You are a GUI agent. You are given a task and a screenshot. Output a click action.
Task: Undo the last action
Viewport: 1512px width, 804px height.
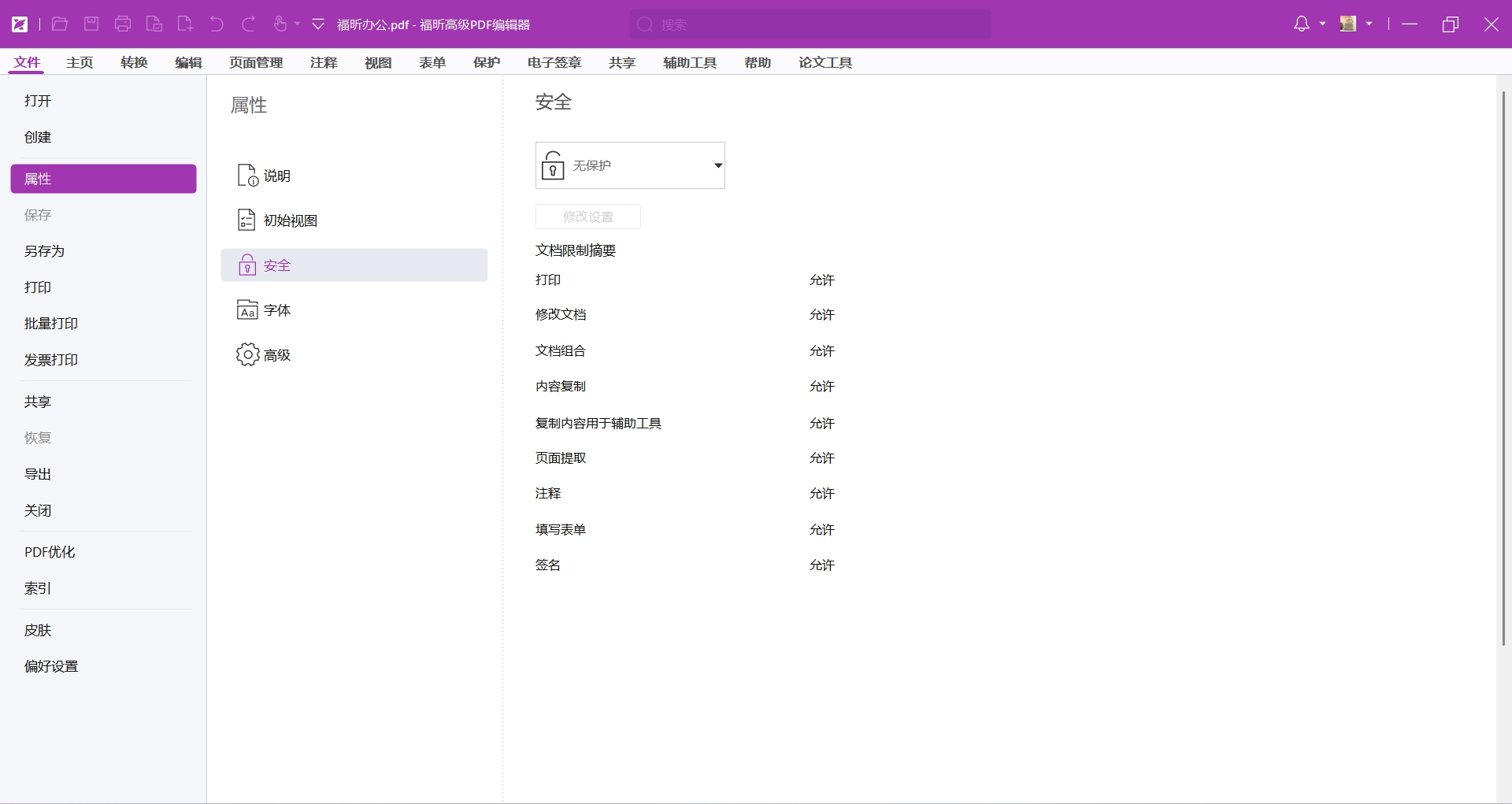click(217, 24)
